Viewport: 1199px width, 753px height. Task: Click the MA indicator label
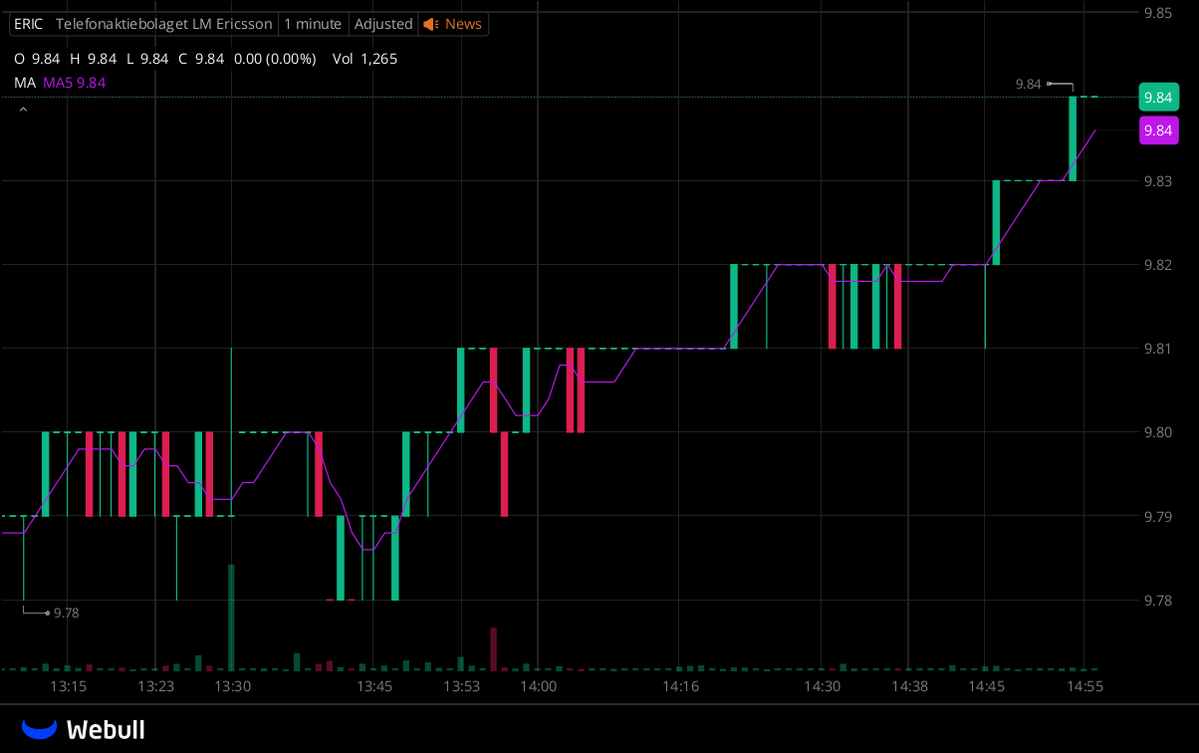[x=24, y=83]
